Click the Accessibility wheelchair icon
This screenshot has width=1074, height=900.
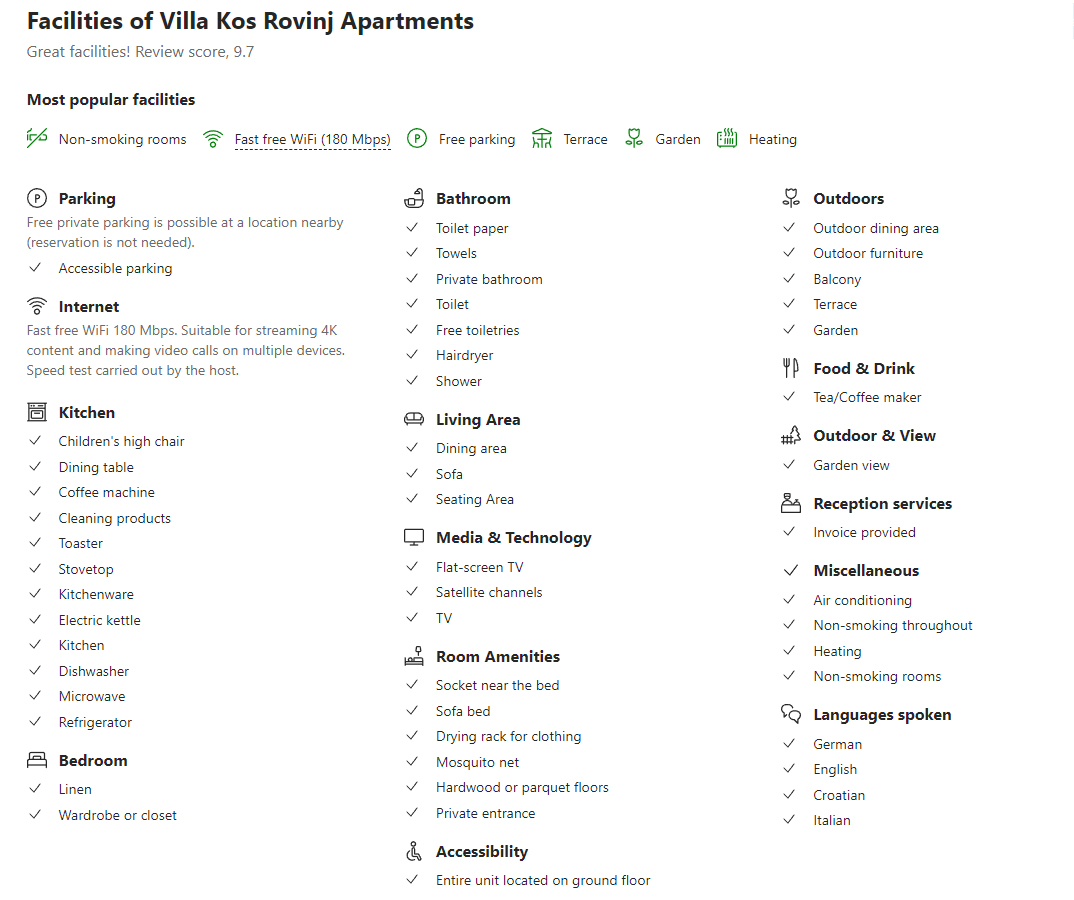click(414, 851)
